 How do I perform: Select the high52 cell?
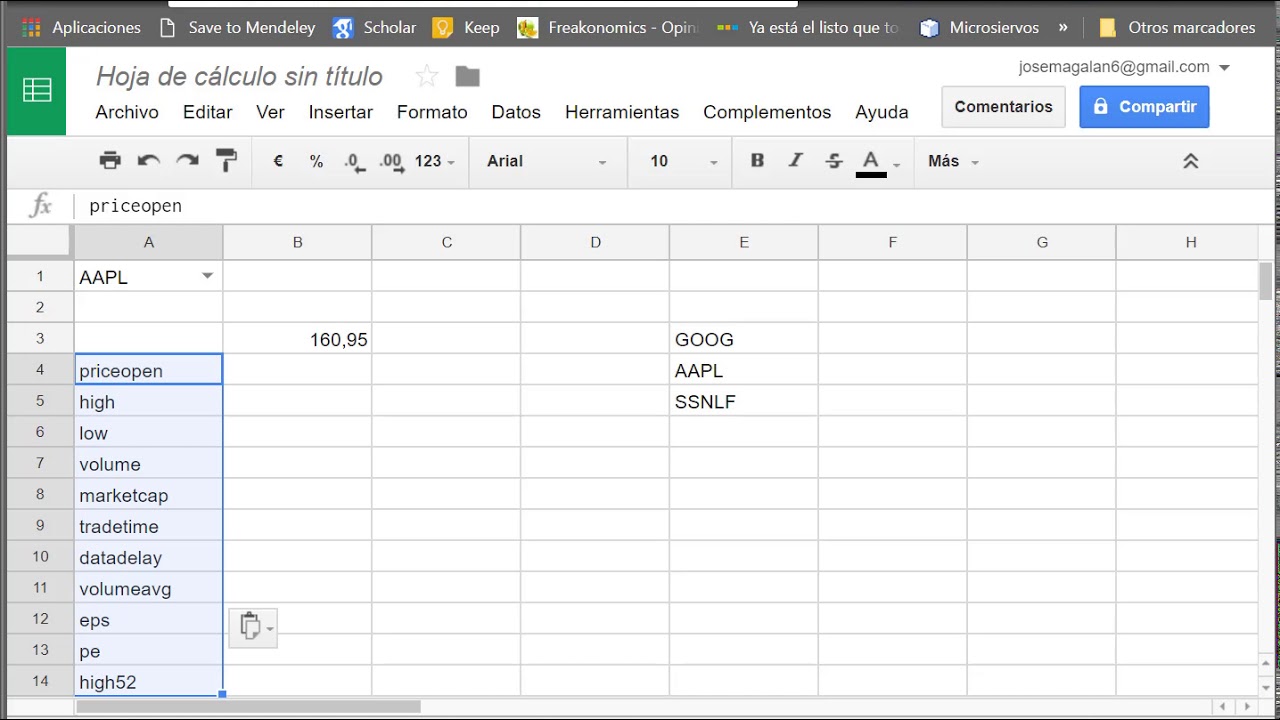point(148,682)
